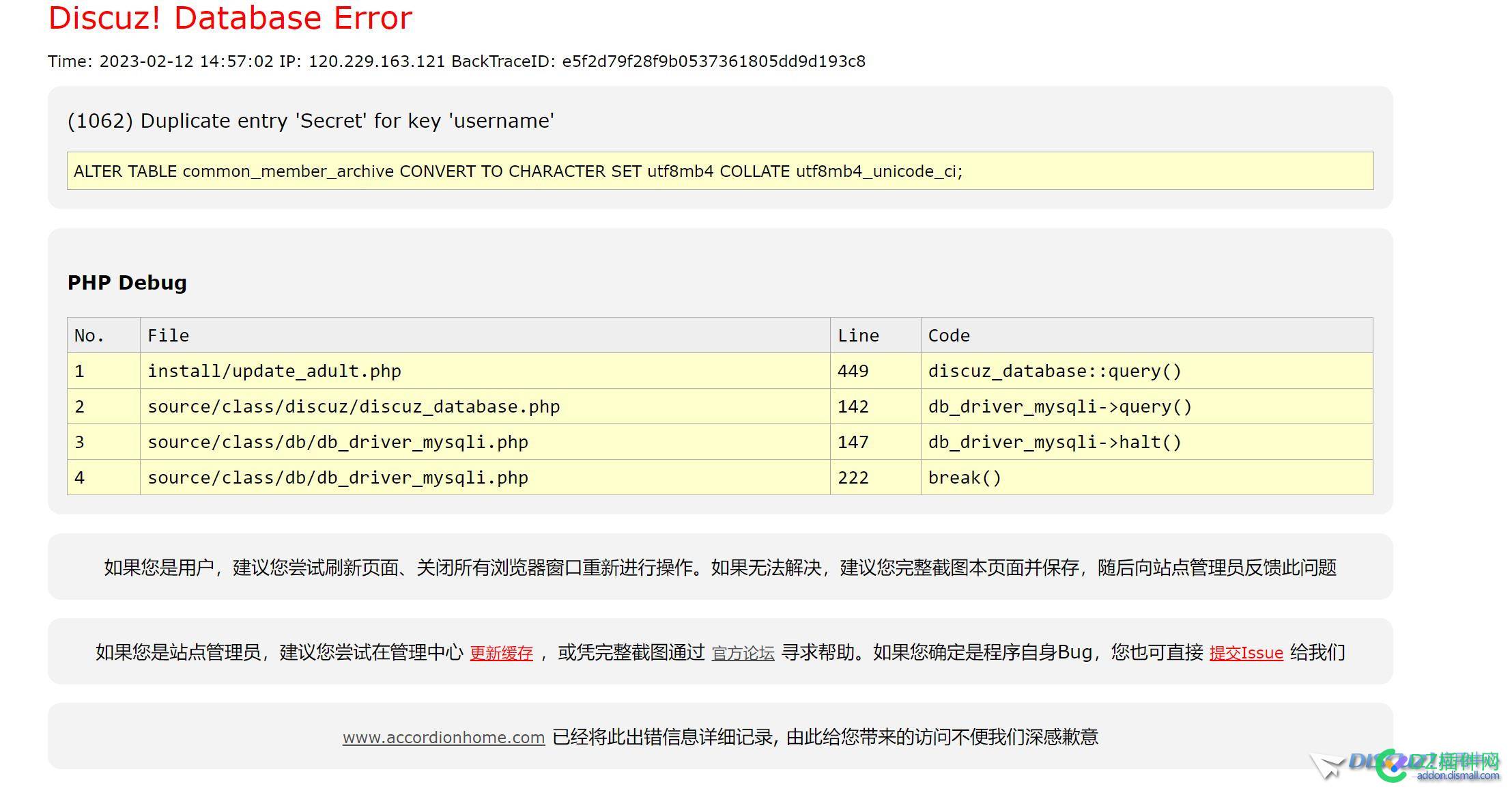Viewport: 1512px width, 793px height.
Task: Follow the 提交Issue link
Action: point(1246,653)
